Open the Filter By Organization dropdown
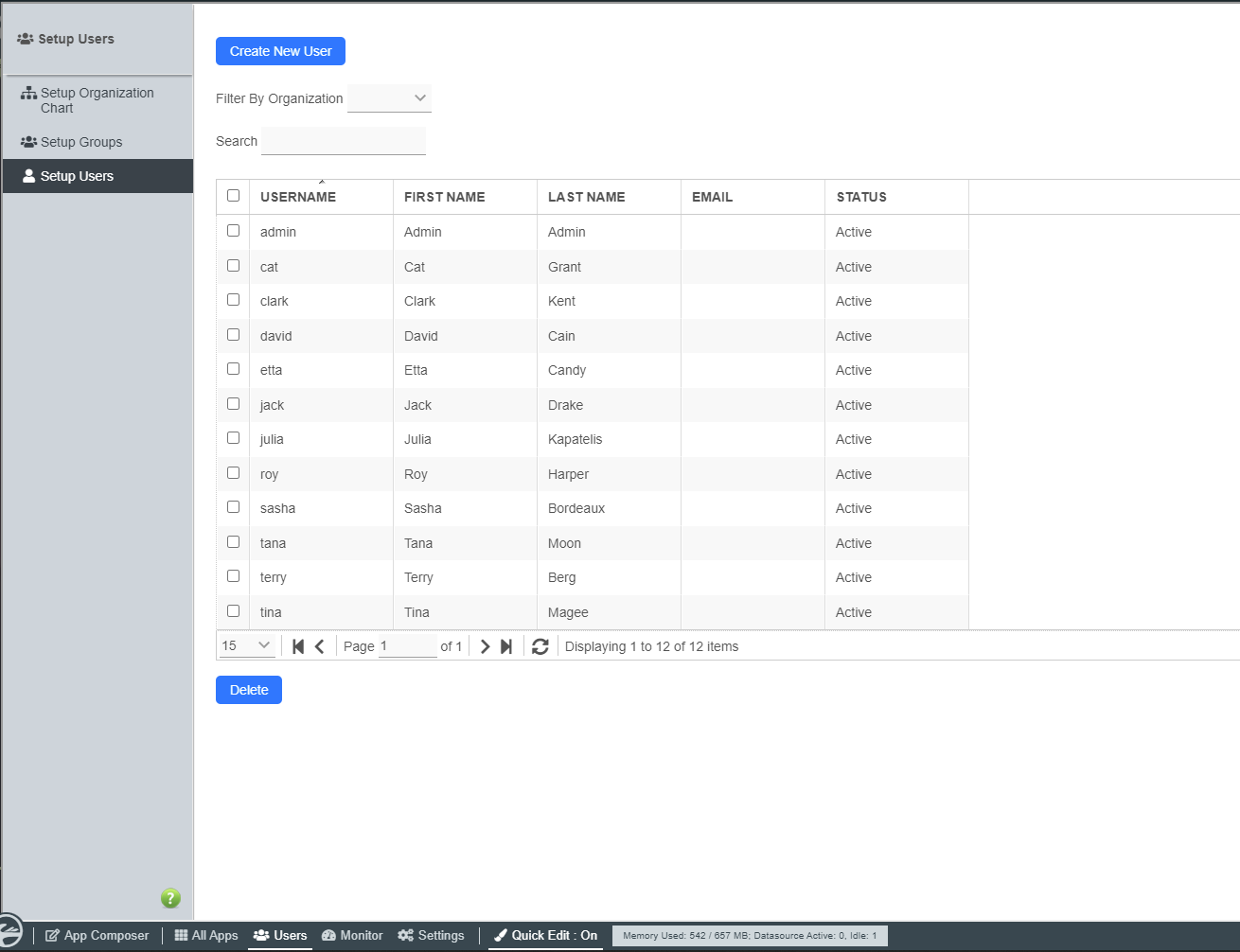The height and width of the screenshot is (952, 1240). click(389, 98)
